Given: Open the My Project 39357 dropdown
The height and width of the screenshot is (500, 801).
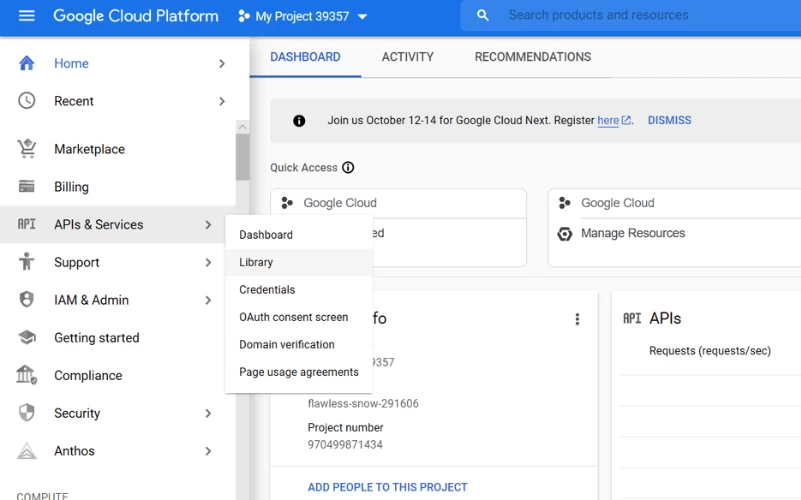Looking at the screenshot, I should click(x=302, y=16).
